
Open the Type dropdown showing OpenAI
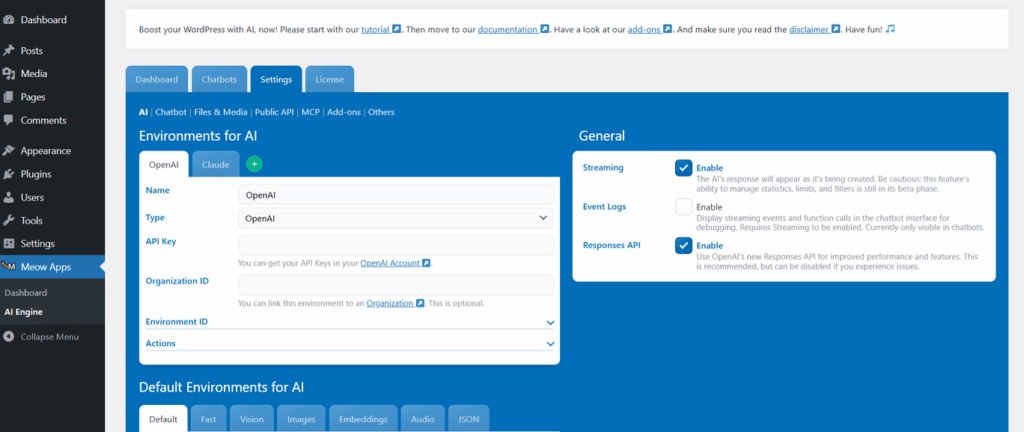396,217
